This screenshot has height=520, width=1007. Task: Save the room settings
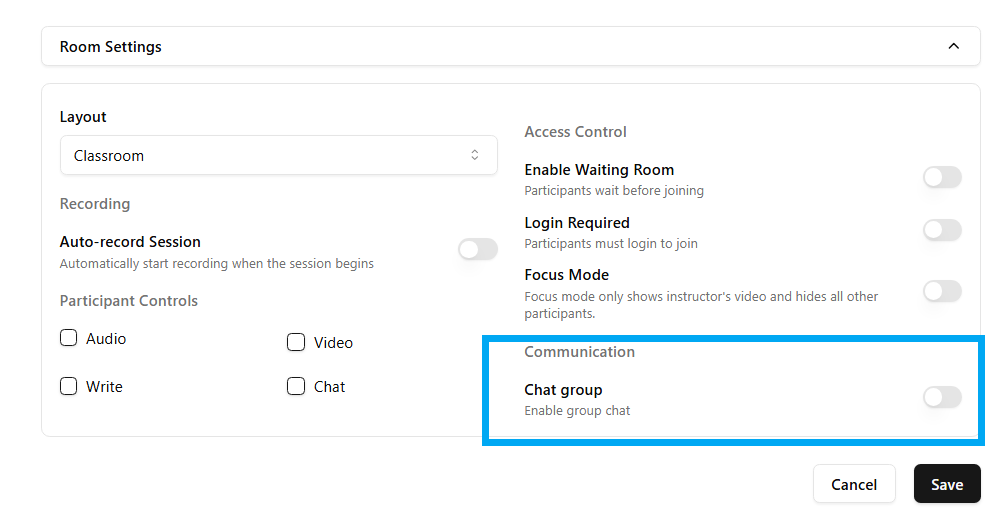click(x=946, y=484)
